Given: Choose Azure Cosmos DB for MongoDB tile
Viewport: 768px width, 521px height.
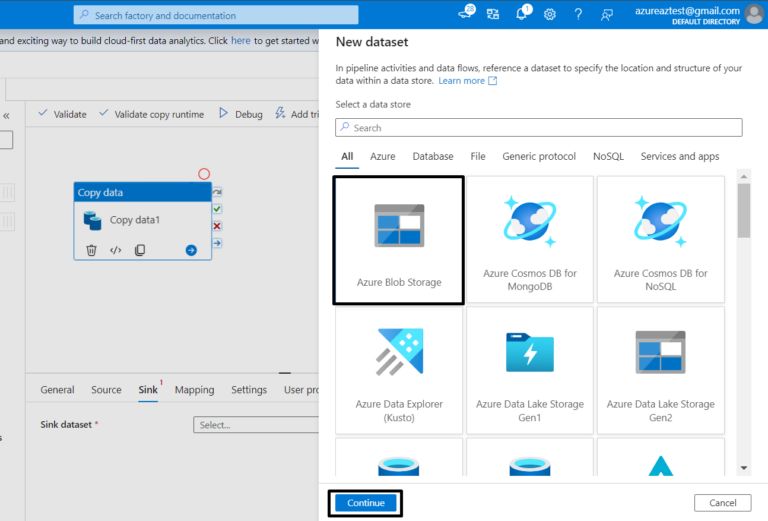Looking at the screenshot, I should click(529, 240).
